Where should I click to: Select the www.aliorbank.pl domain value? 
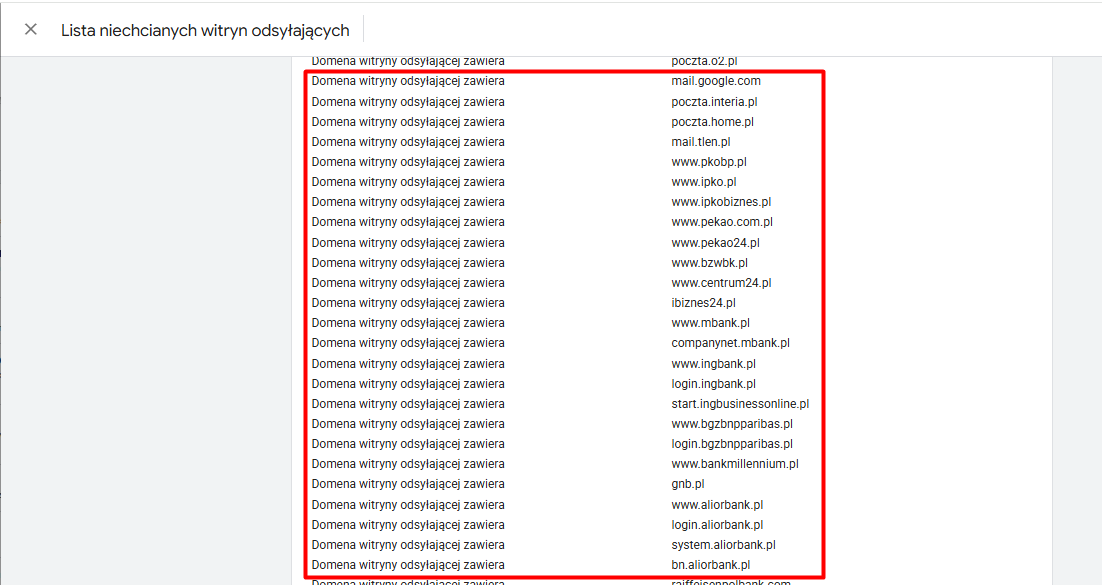(717, 505)
